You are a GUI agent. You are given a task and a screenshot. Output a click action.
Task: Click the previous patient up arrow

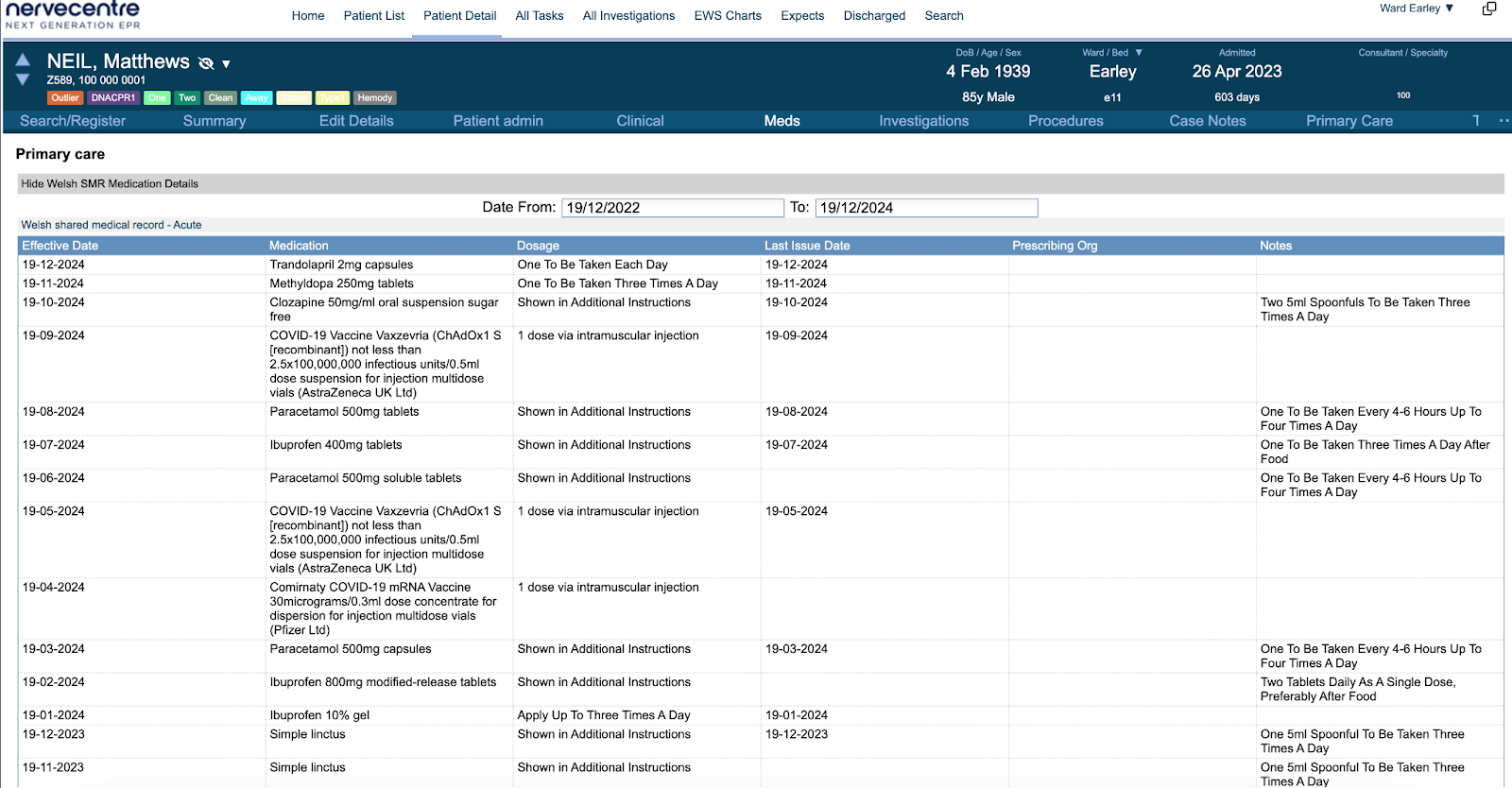pyautogui.click(x=23, y=60)
